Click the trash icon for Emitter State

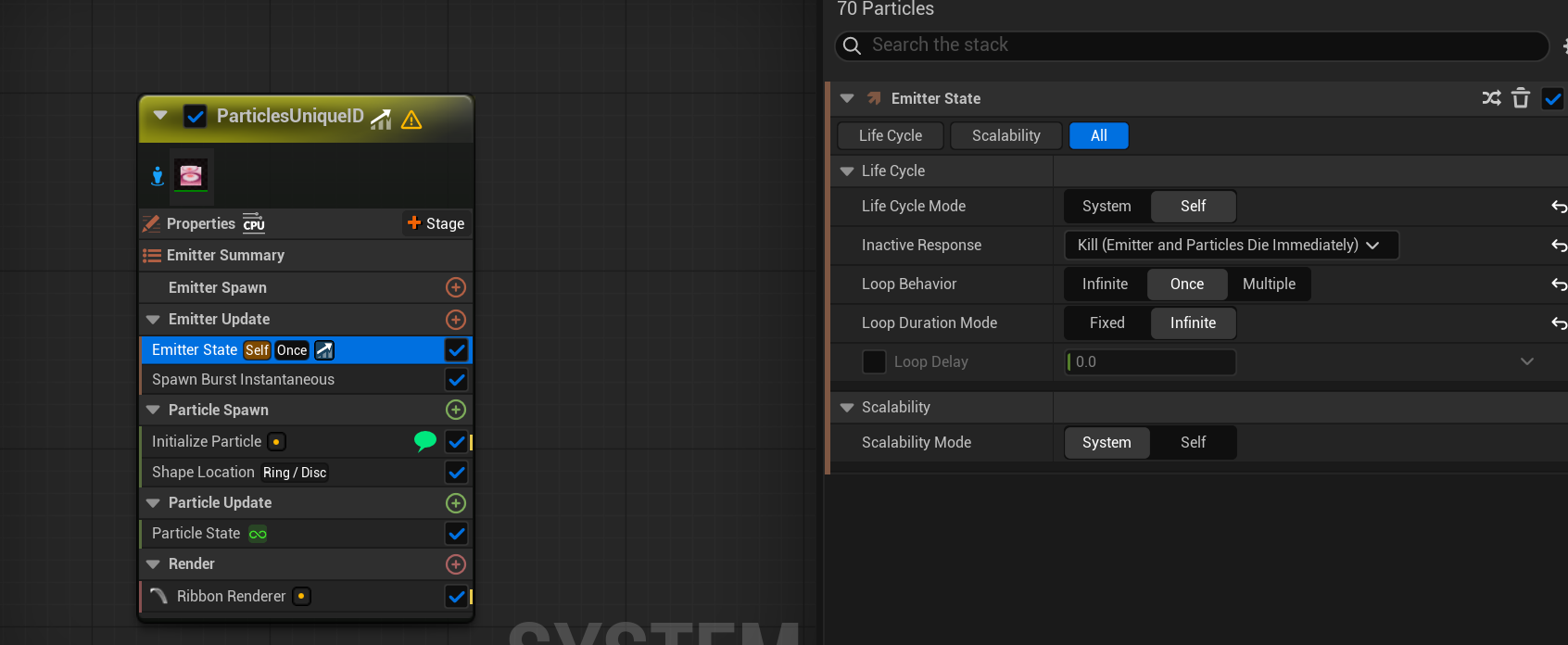[1520, 98]
